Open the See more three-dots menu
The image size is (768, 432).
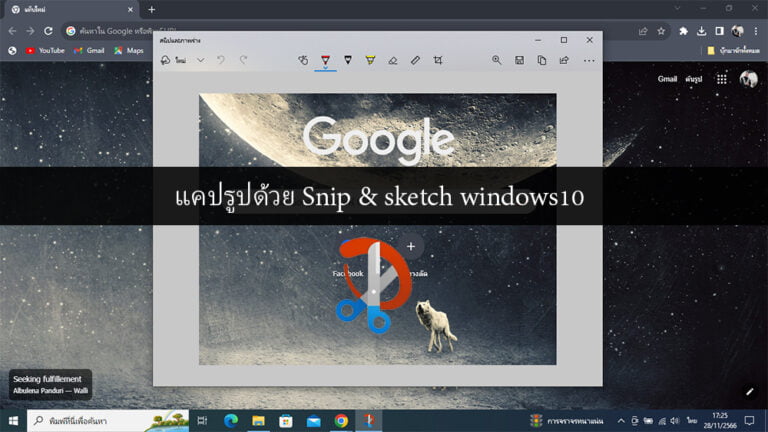[x=589, y=60]
